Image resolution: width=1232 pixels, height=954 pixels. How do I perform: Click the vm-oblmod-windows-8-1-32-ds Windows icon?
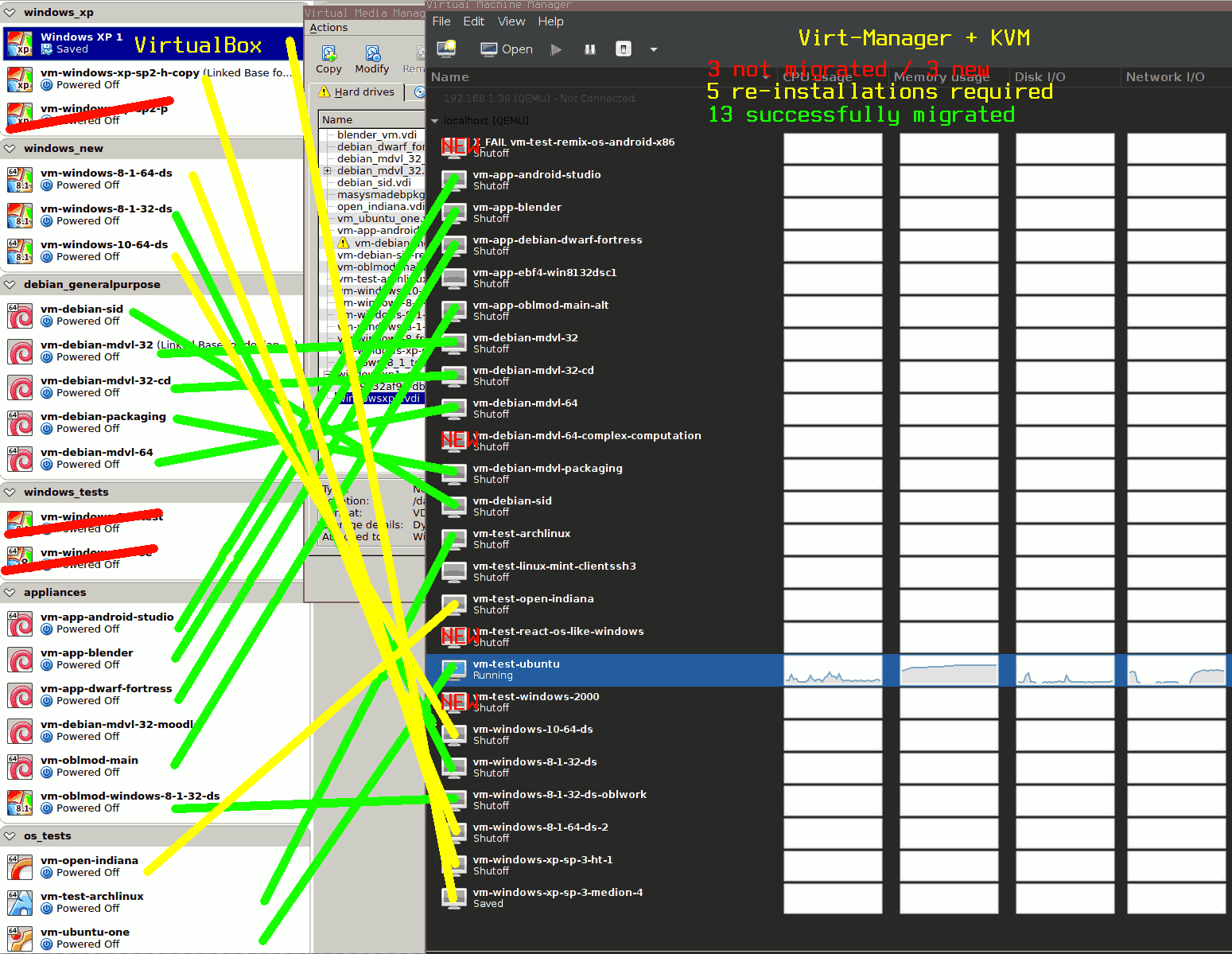pyautogui.click(x=20, y=802)
